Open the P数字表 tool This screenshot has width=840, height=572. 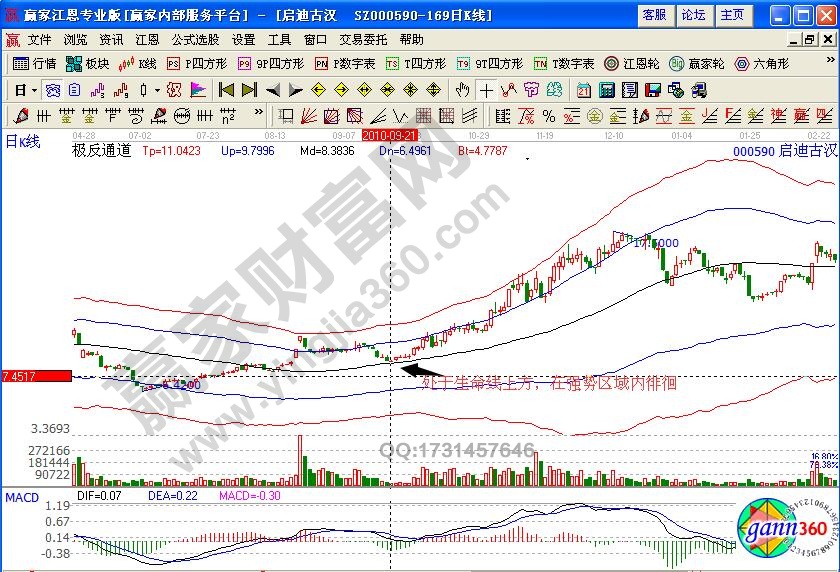(345, 64)
